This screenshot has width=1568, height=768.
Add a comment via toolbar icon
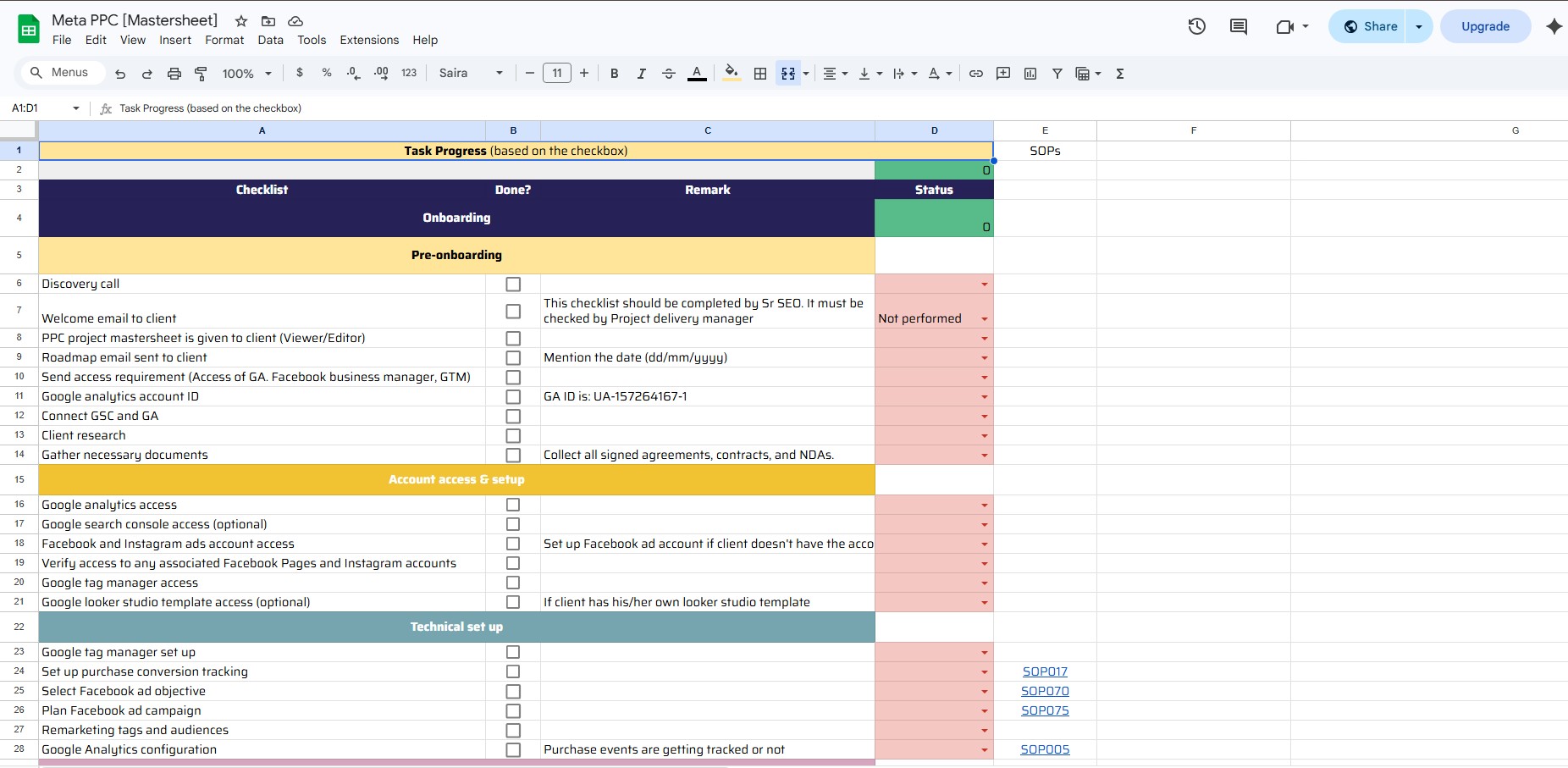point(1003,74)
